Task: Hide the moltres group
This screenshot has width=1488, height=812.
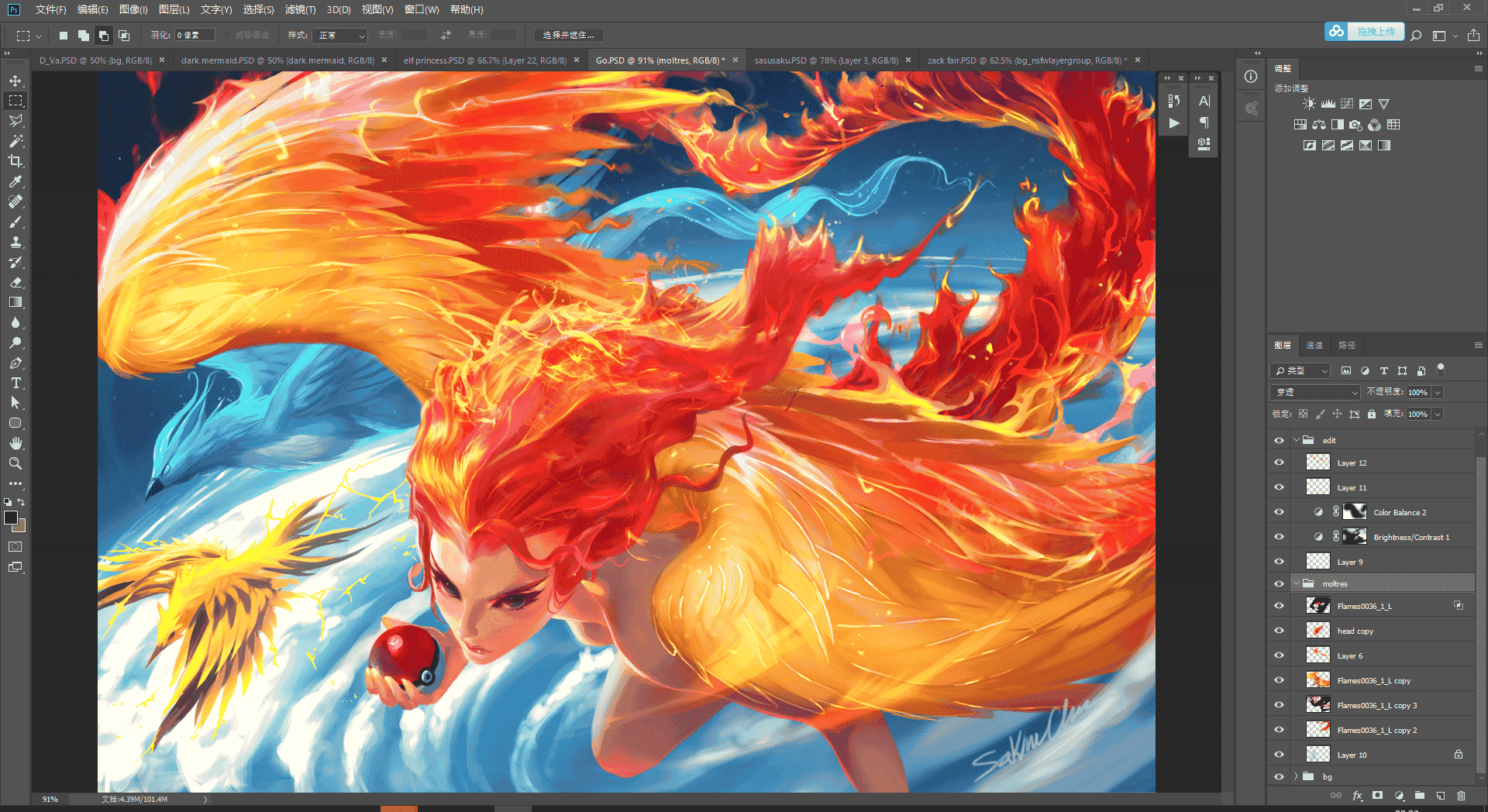Action: pos(1279,583)
